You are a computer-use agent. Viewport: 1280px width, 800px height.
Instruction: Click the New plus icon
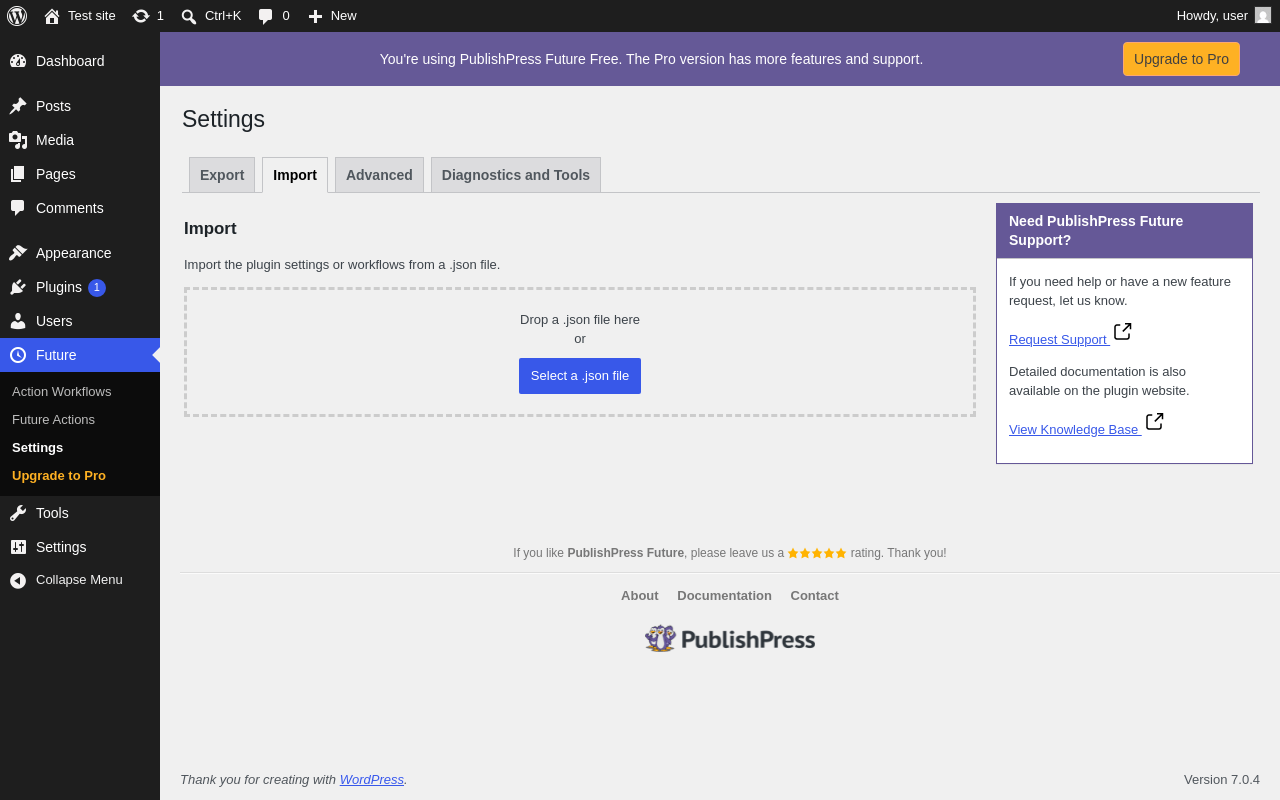(x=315, y=16)
